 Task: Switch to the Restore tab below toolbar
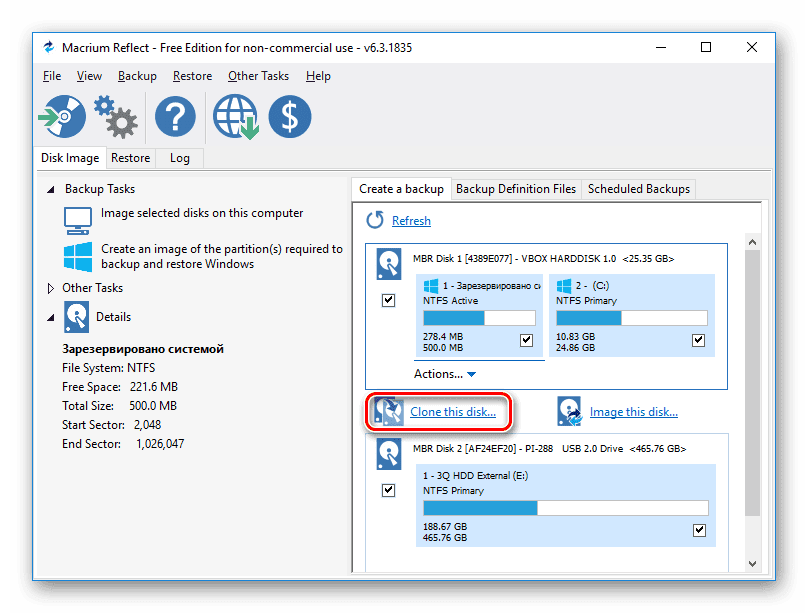pyautogui.click(x=130, y=158)
